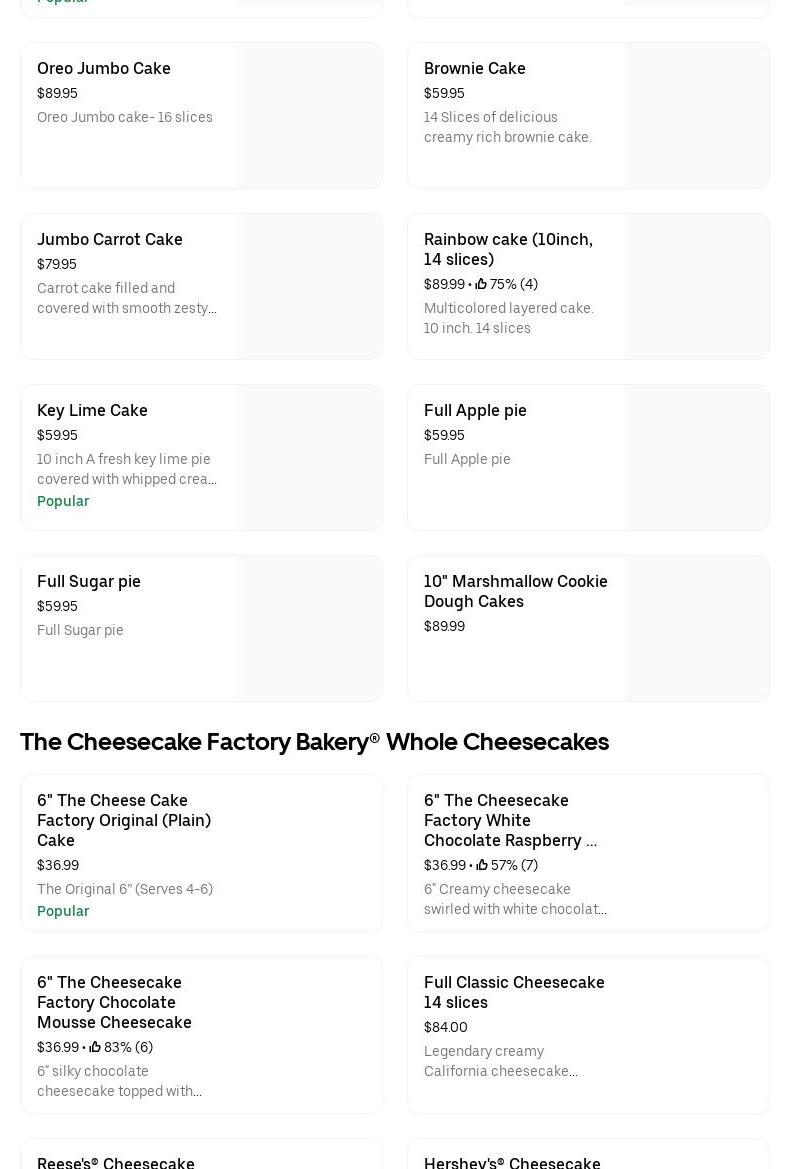The height and width of the screenshot is (1169, 804).
Task: Open the Full Apple pie item
Action: [475, 410]
